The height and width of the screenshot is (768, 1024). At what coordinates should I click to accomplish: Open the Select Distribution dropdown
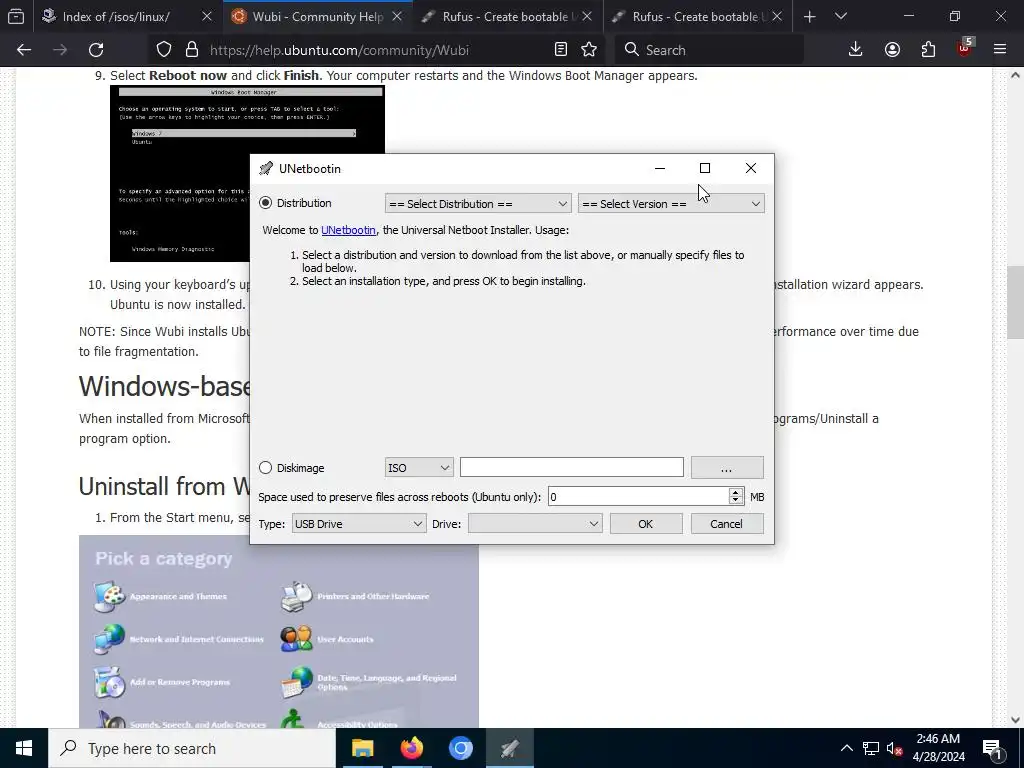tap(478, 204)
